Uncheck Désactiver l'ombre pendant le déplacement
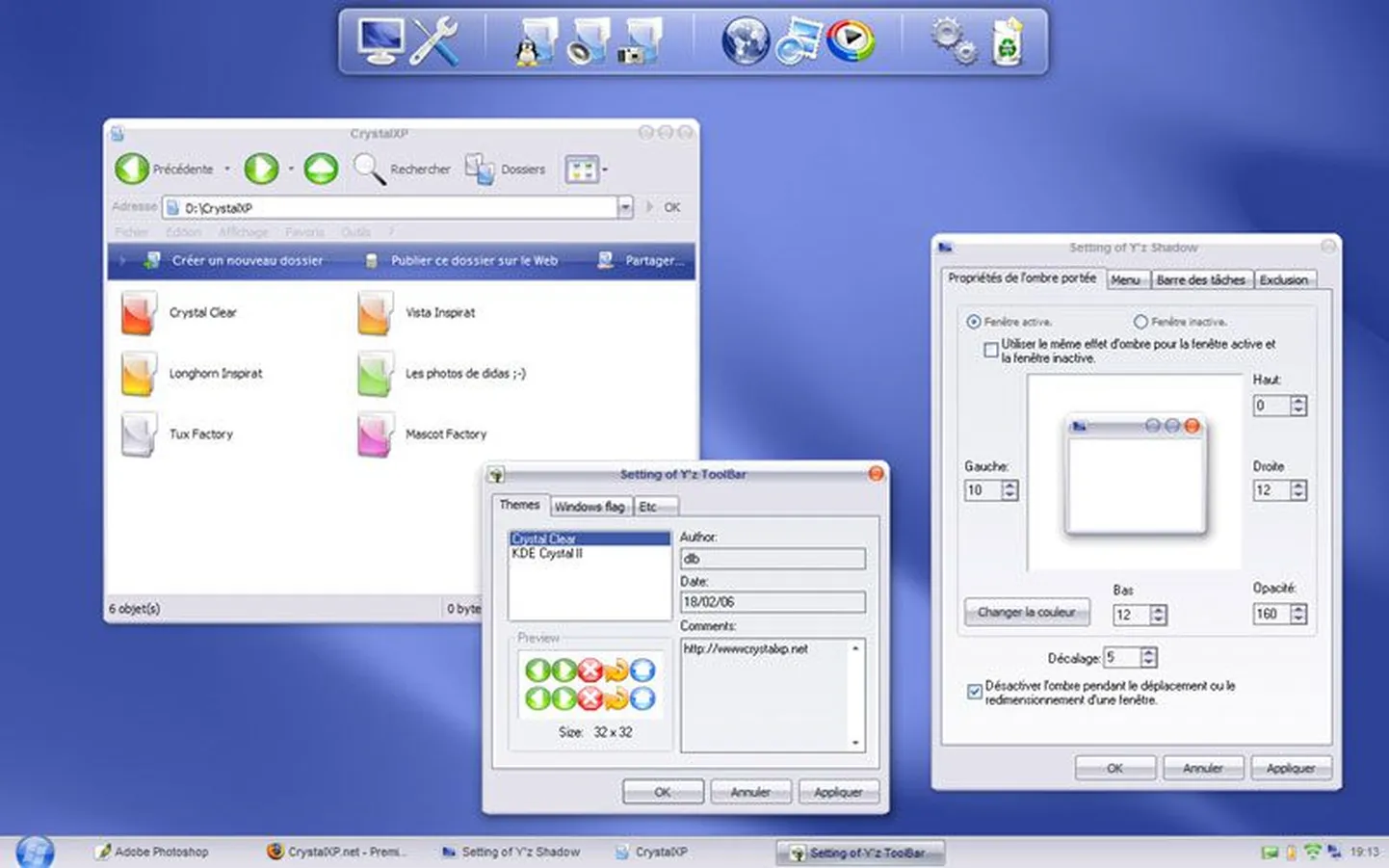The image size is (1389, 868). (x=974, y=692)
